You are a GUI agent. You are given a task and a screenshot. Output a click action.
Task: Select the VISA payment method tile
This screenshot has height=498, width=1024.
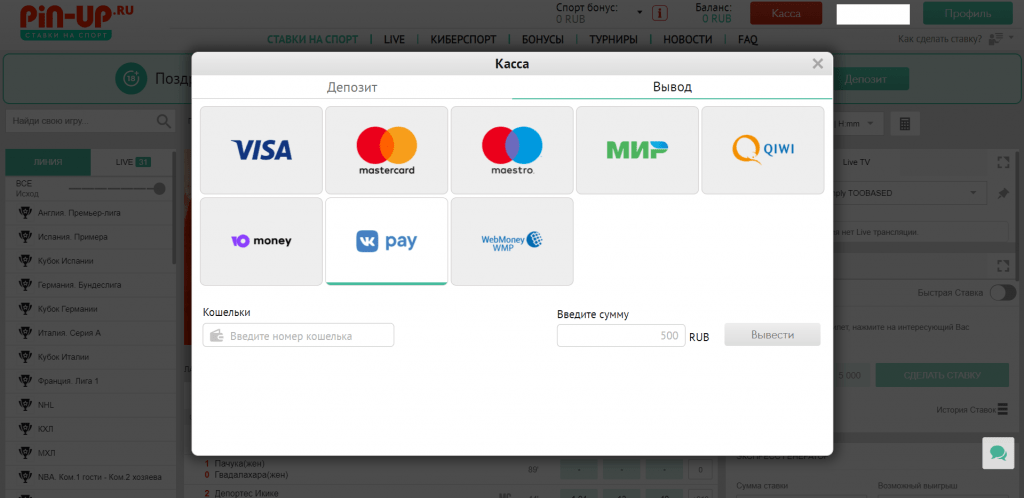[x=261, y=150]
